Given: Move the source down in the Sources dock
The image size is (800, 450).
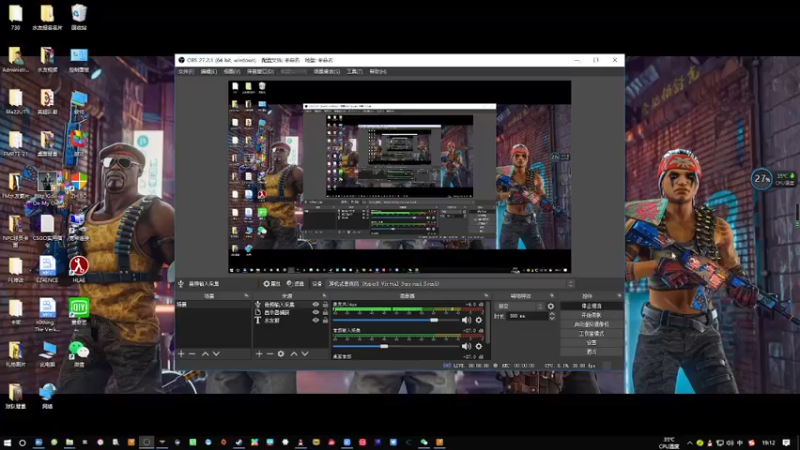Looking at the screenshot, I should pos(305,354).
